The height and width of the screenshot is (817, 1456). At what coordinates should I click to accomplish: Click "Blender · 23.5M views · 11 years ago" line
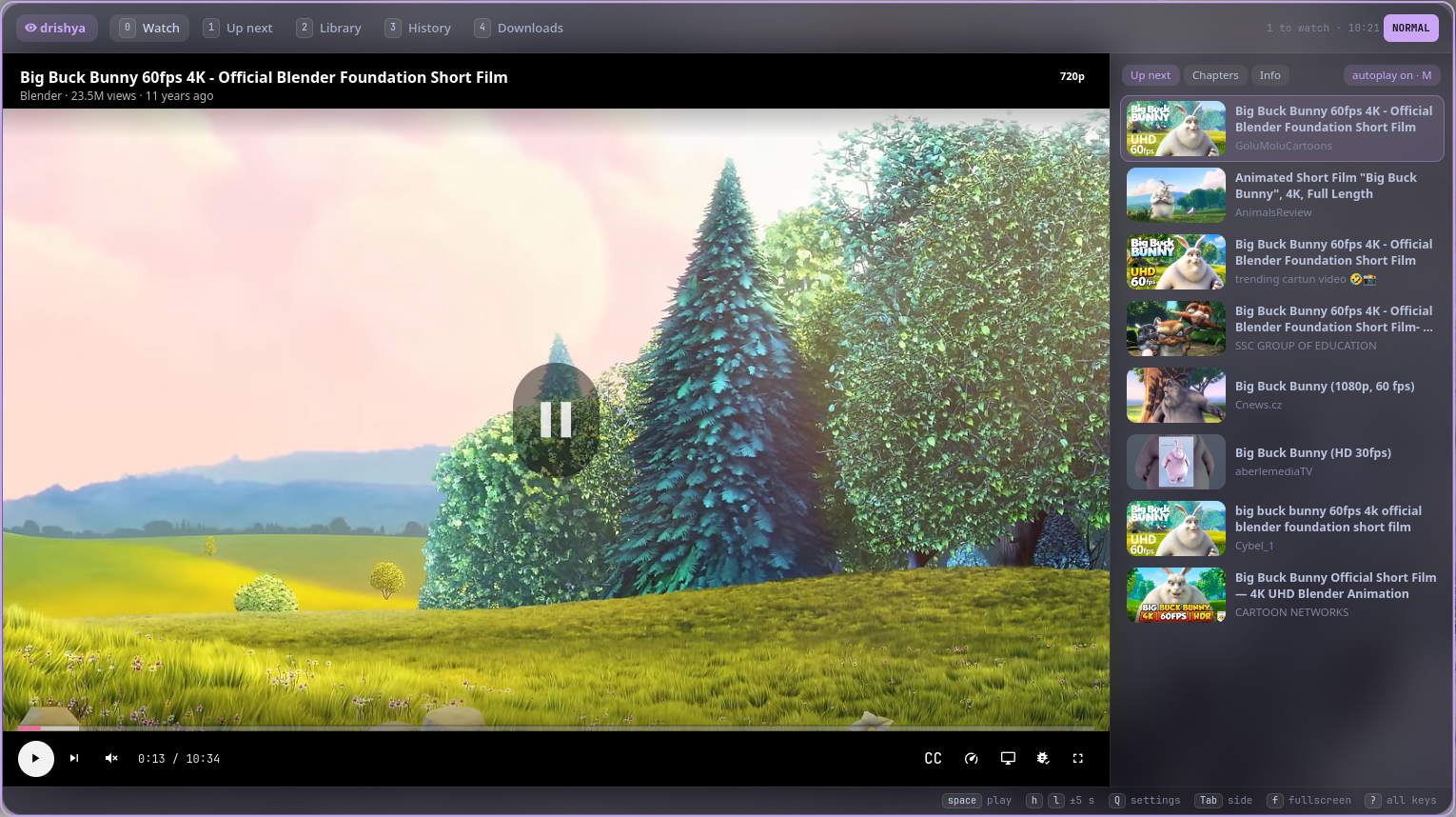(116, 96)
